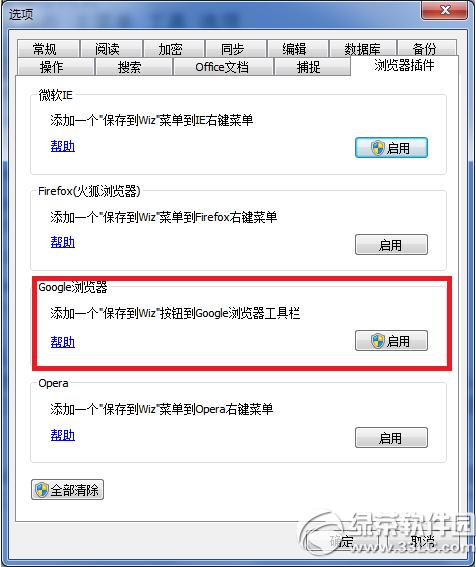476x567 pixels.
Task: Enable the Microsoft IE plugin
Action: click(x=391, y=148)
